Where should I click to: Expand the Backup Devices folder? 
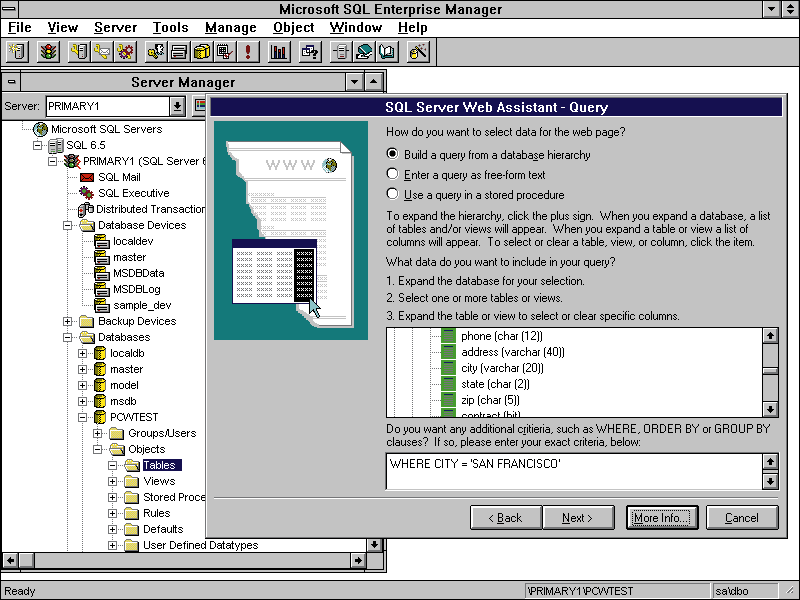67,321
